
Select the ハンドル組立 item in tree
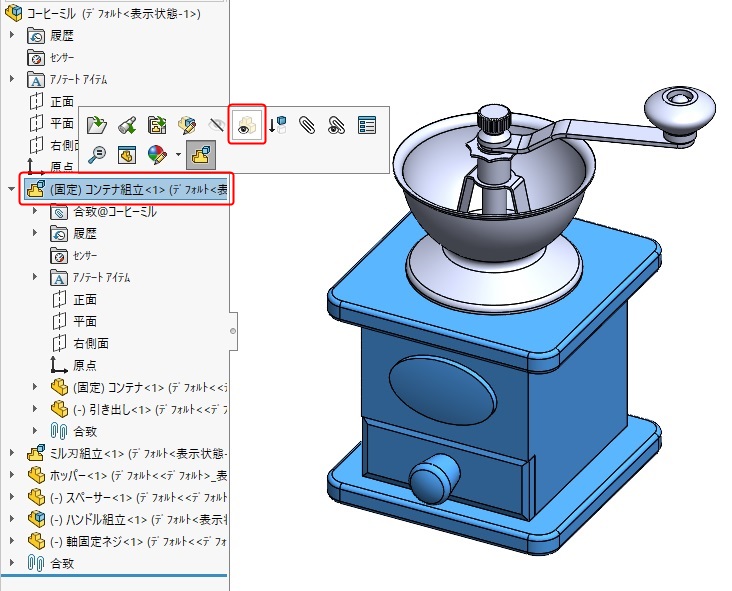click(x=140, y=519)
